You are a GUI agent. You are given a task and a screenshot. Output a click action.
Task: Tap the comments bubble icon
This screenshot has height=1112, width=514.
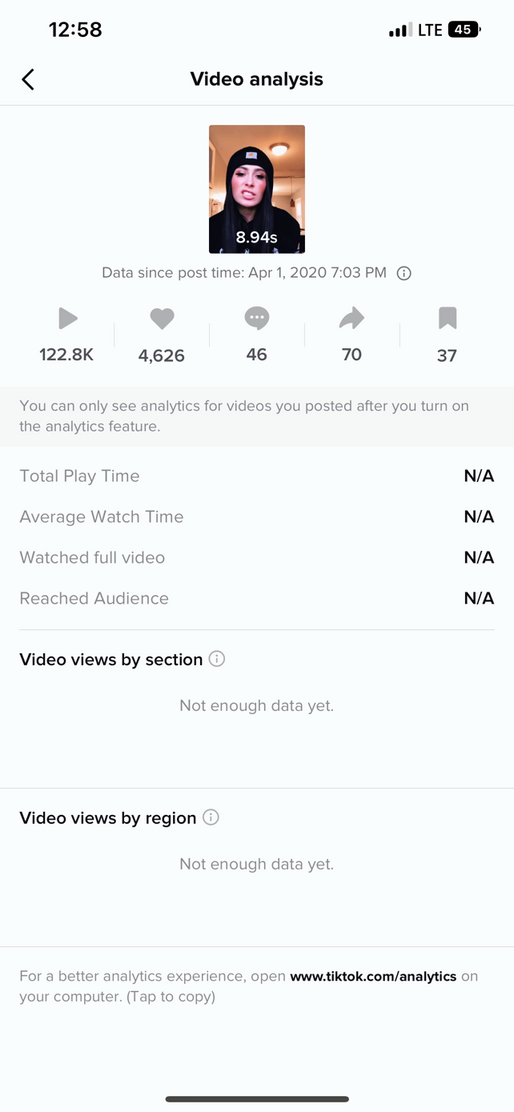coord(257,318)
